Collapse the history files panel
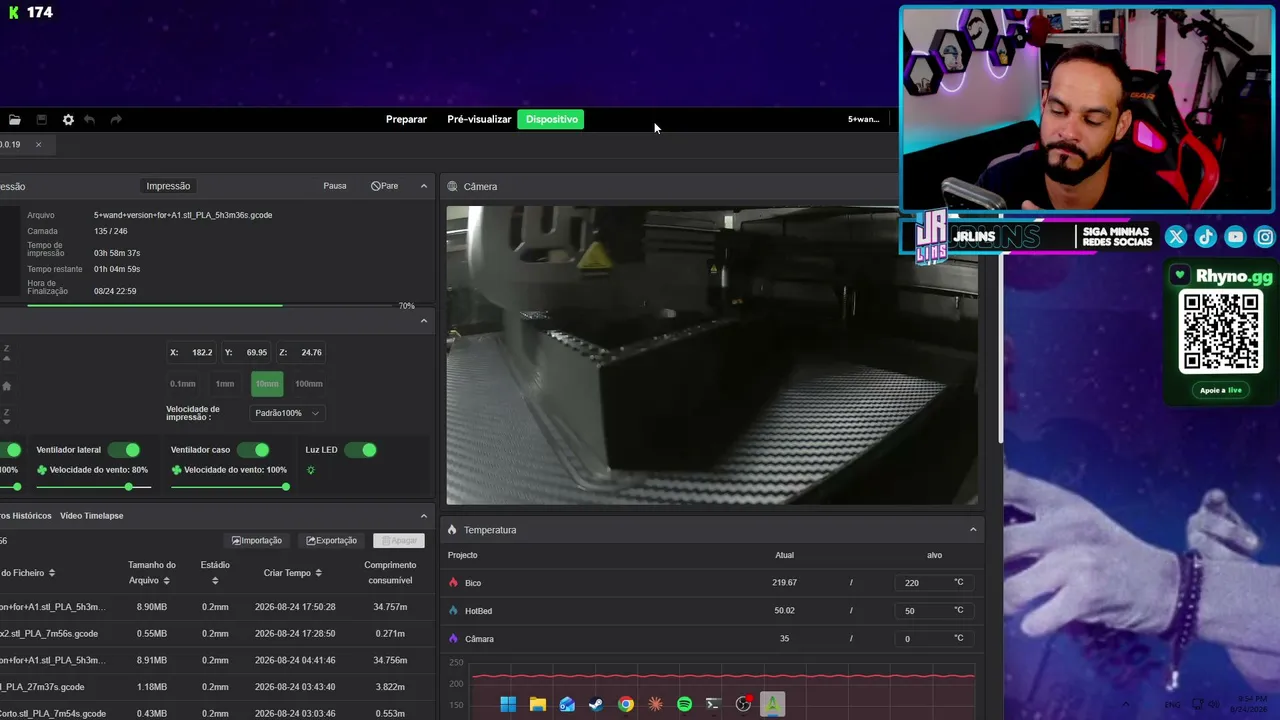Viewport: 1280px width, 720px height. pyautogui.click(x=424, y=516)
